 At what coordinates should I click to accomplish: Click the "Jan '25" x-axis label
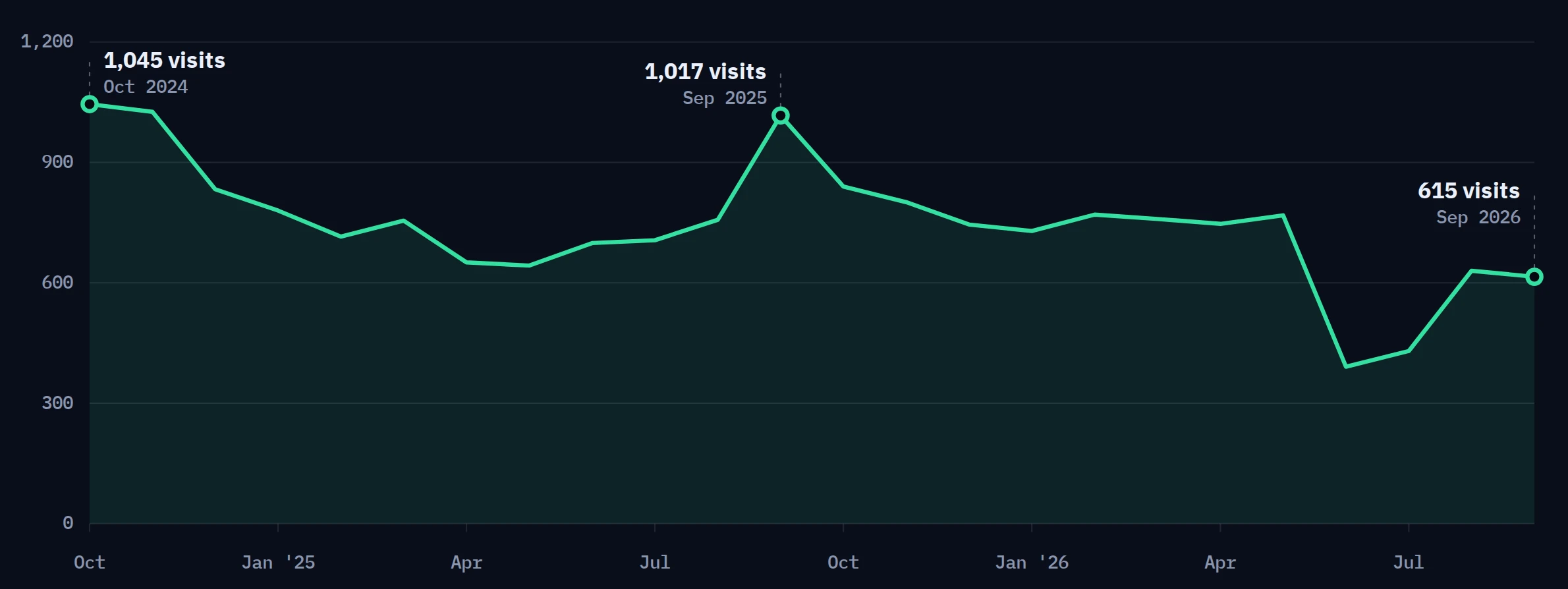278,563
